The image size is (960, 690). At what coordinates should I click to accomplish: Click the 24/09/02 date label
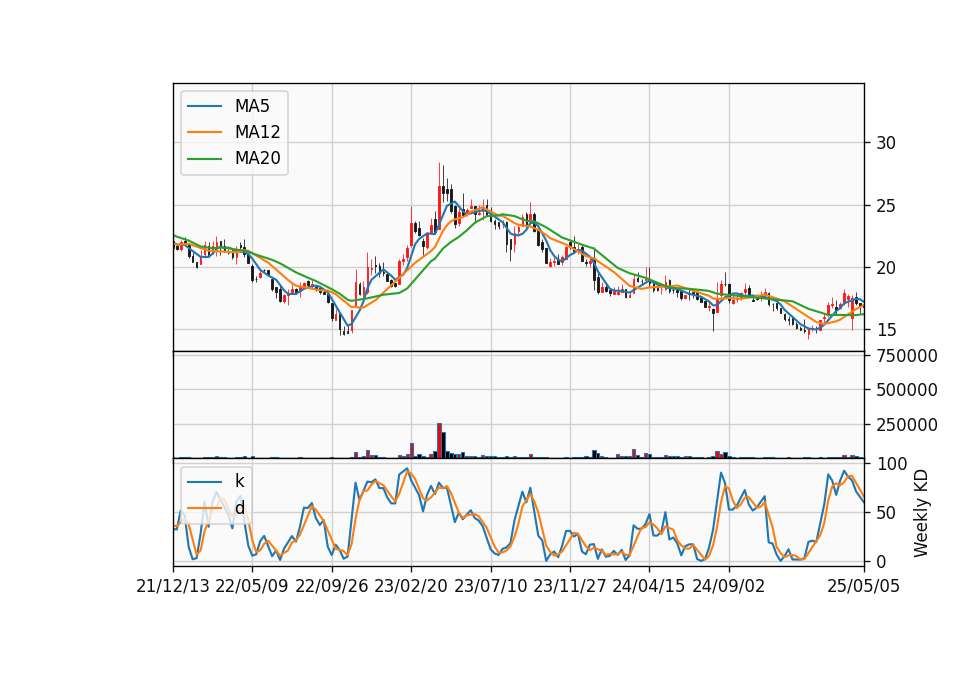click(x=729, y=587)
